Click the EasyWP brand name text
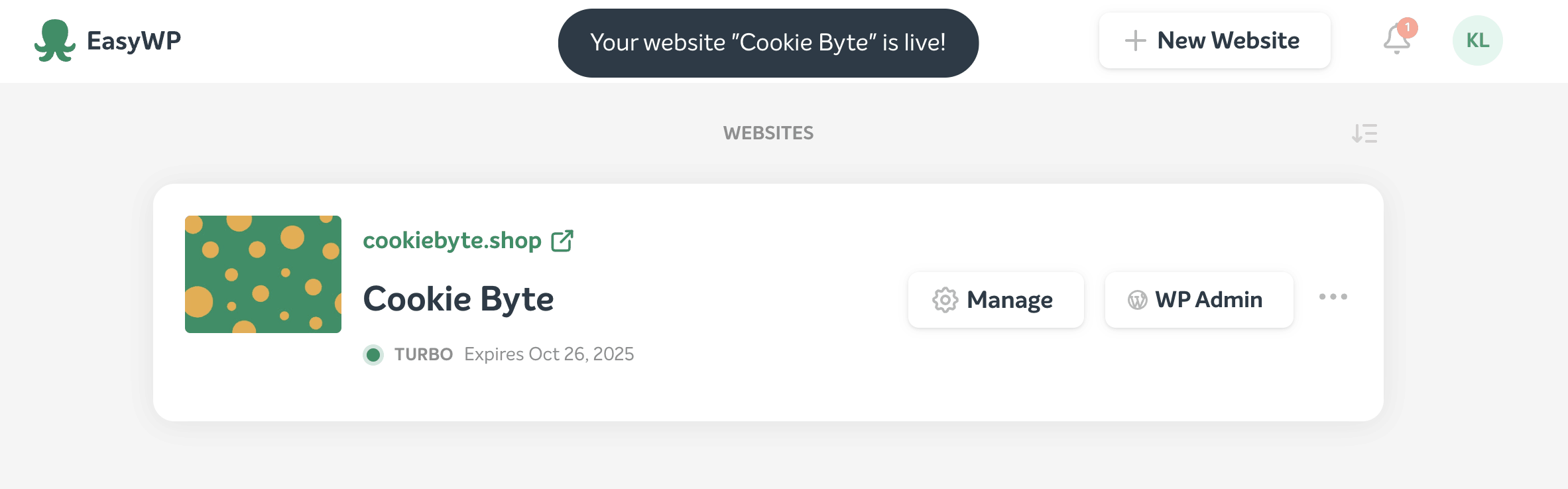 tap(134, 40)
